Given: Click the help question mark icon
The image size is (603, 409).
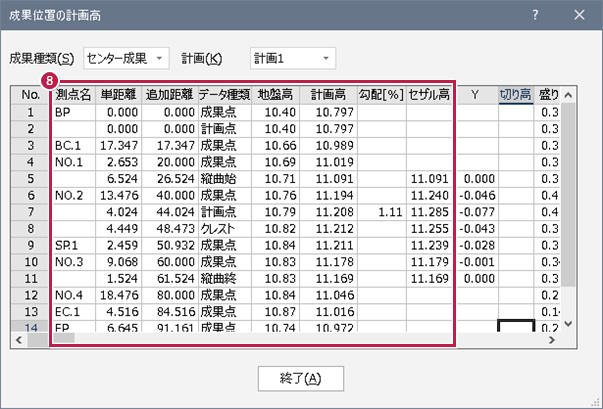Looking at the screenshot, I should tap(535, 14).
